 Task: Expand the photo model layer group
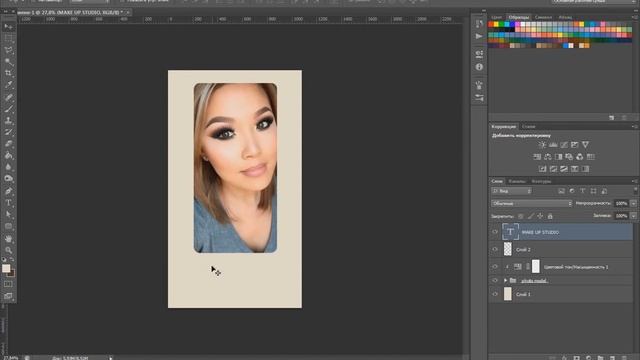[505, 280]
